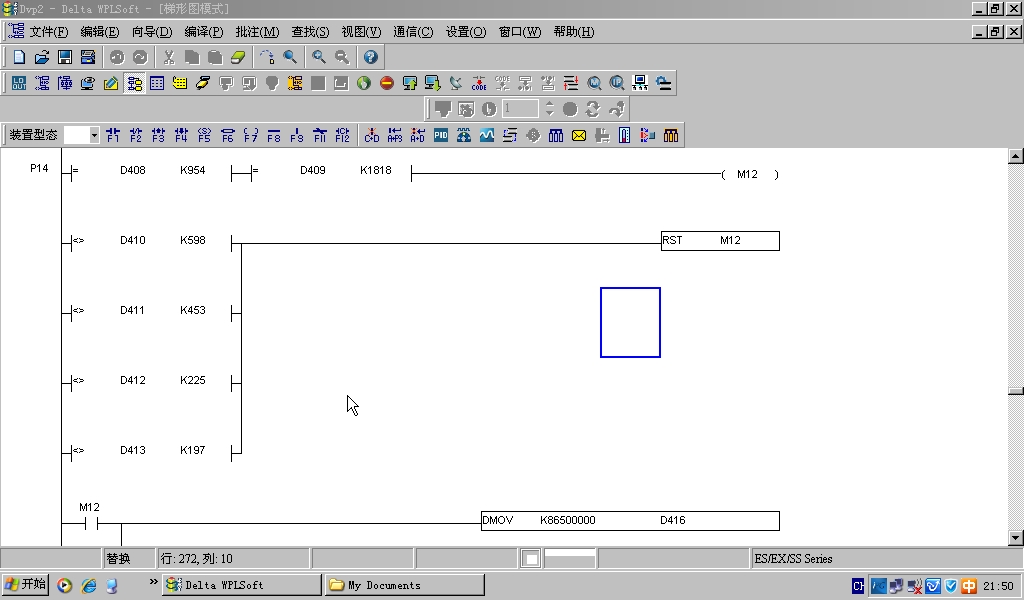Click the PID instruction icon

[x=441, y=135]
